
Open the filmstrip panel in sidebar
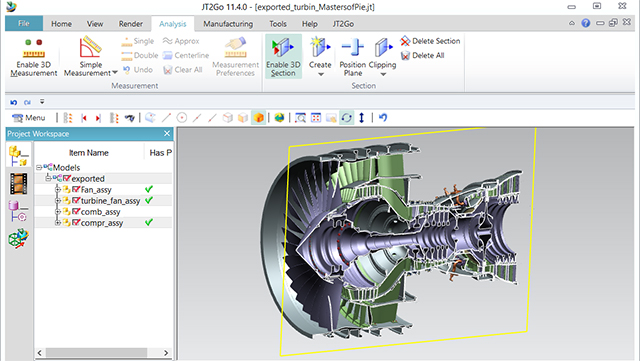tap(18, 183)
